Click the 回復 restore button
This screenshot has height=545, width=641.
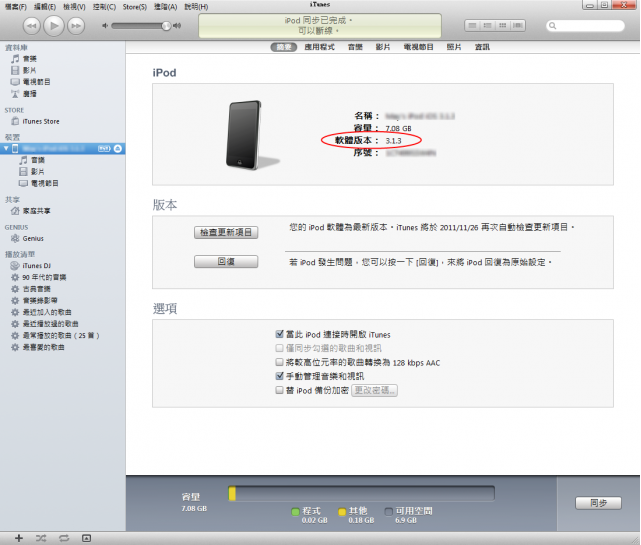[x=226, y=261]
